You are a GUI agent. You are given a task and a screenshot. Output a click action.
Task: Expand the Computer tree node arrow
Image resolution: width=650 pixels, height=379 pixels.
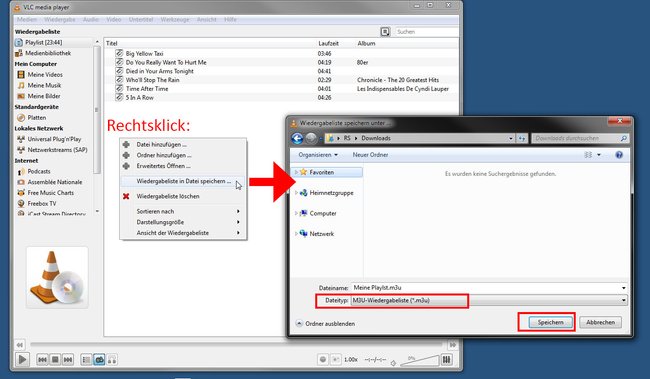point(296,213)
